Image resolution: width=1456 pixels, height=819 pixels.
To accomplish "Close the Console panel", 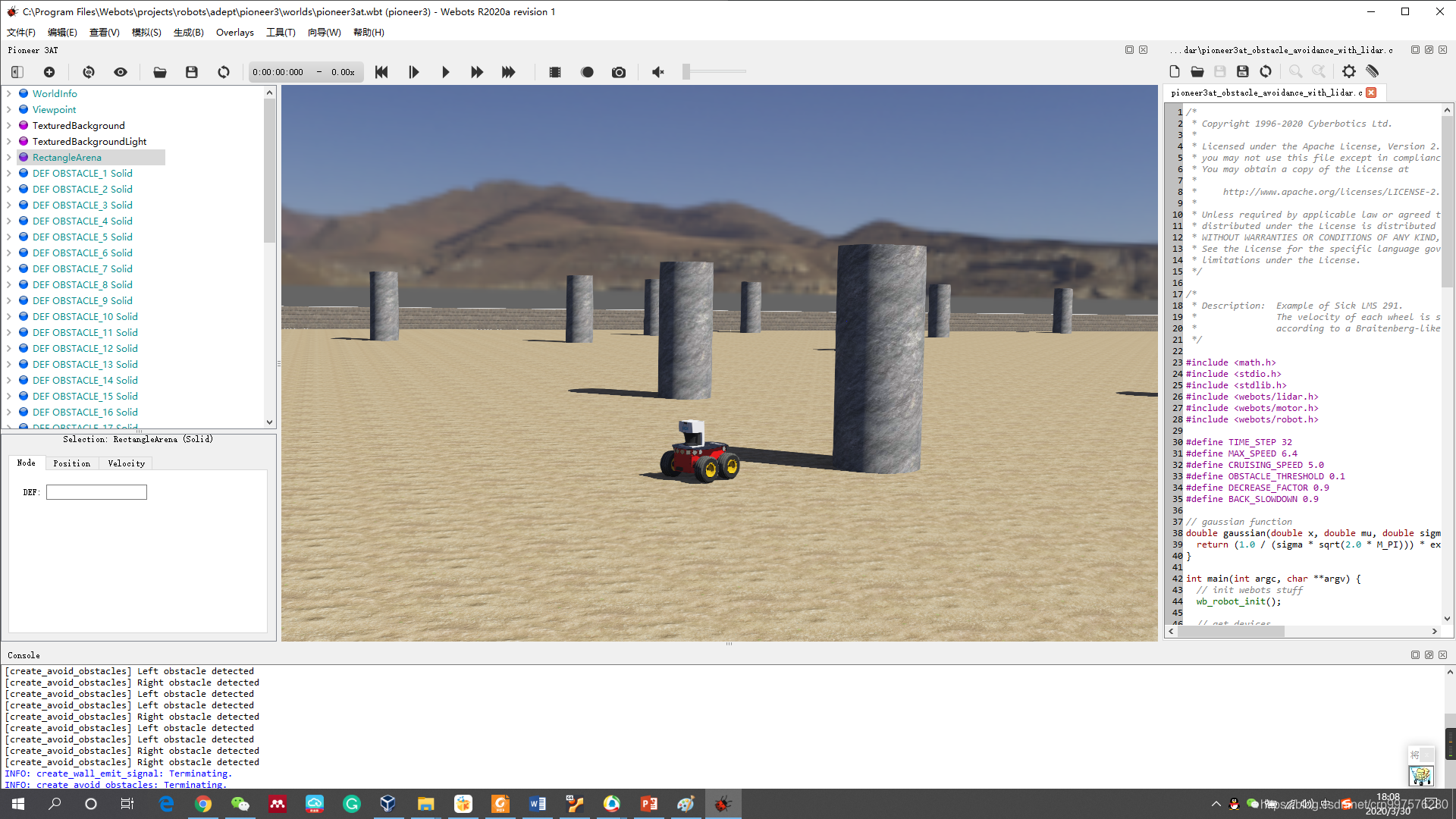I will pos(1442,654).
